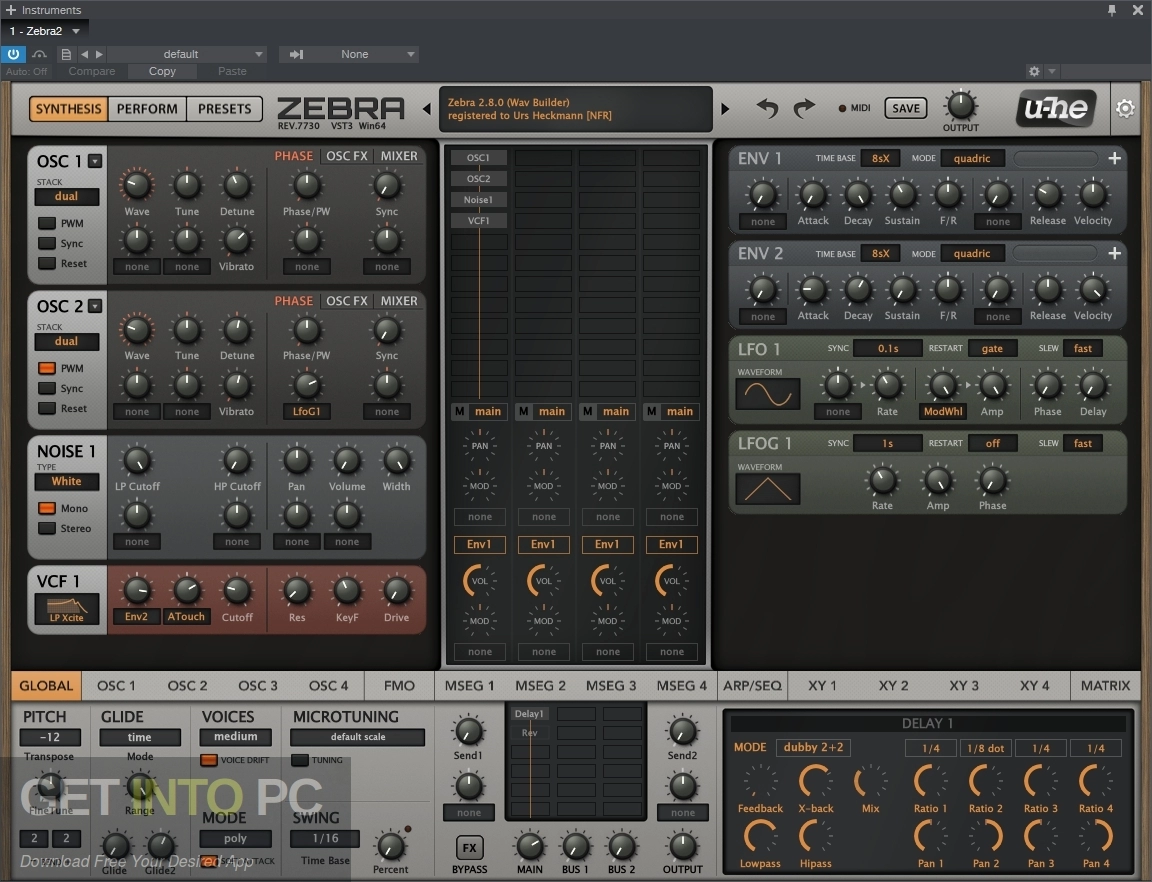Open the OSC 1 dropdown arrow

click(95, 161)
